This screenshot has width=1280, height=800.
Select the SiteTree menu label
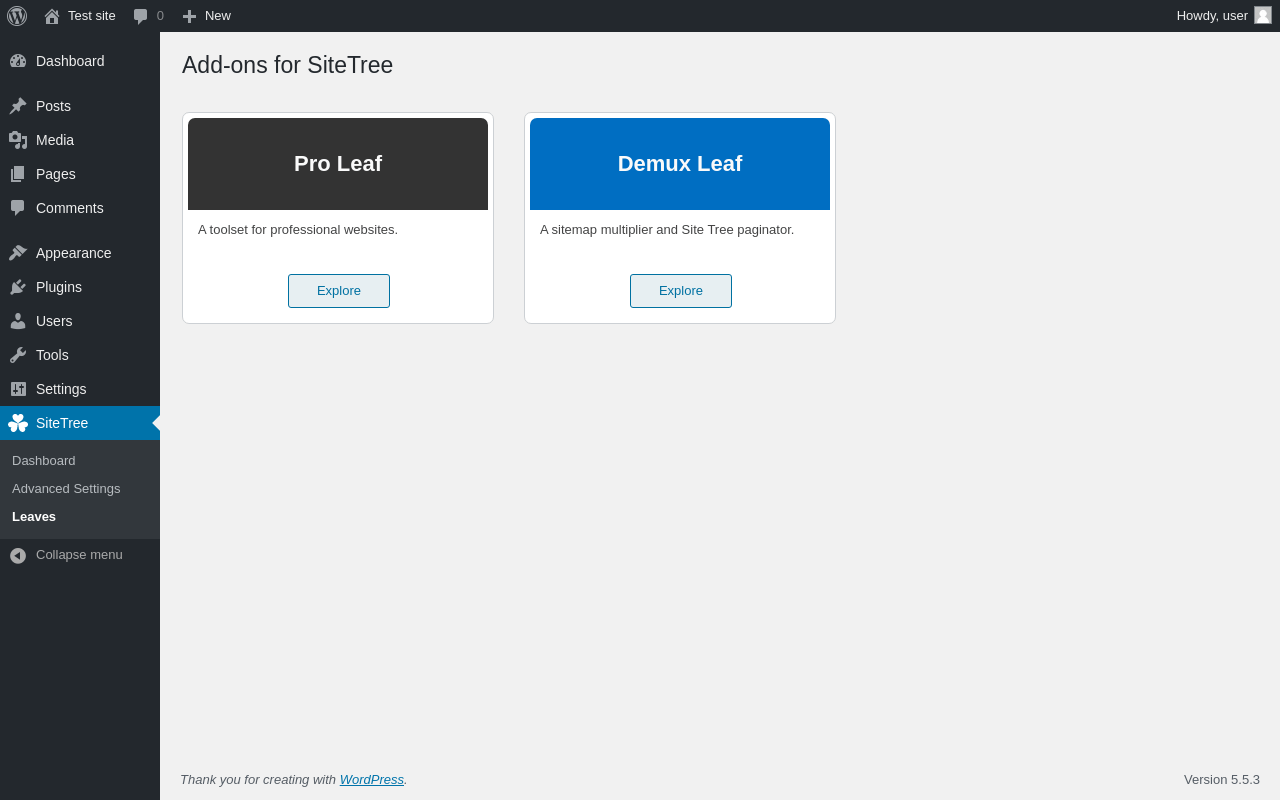tap(62, 423)
